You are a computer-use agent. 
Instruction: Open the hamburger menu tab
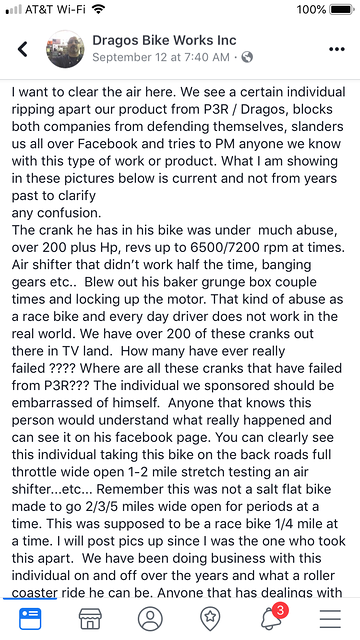click(x=330, y=619)
